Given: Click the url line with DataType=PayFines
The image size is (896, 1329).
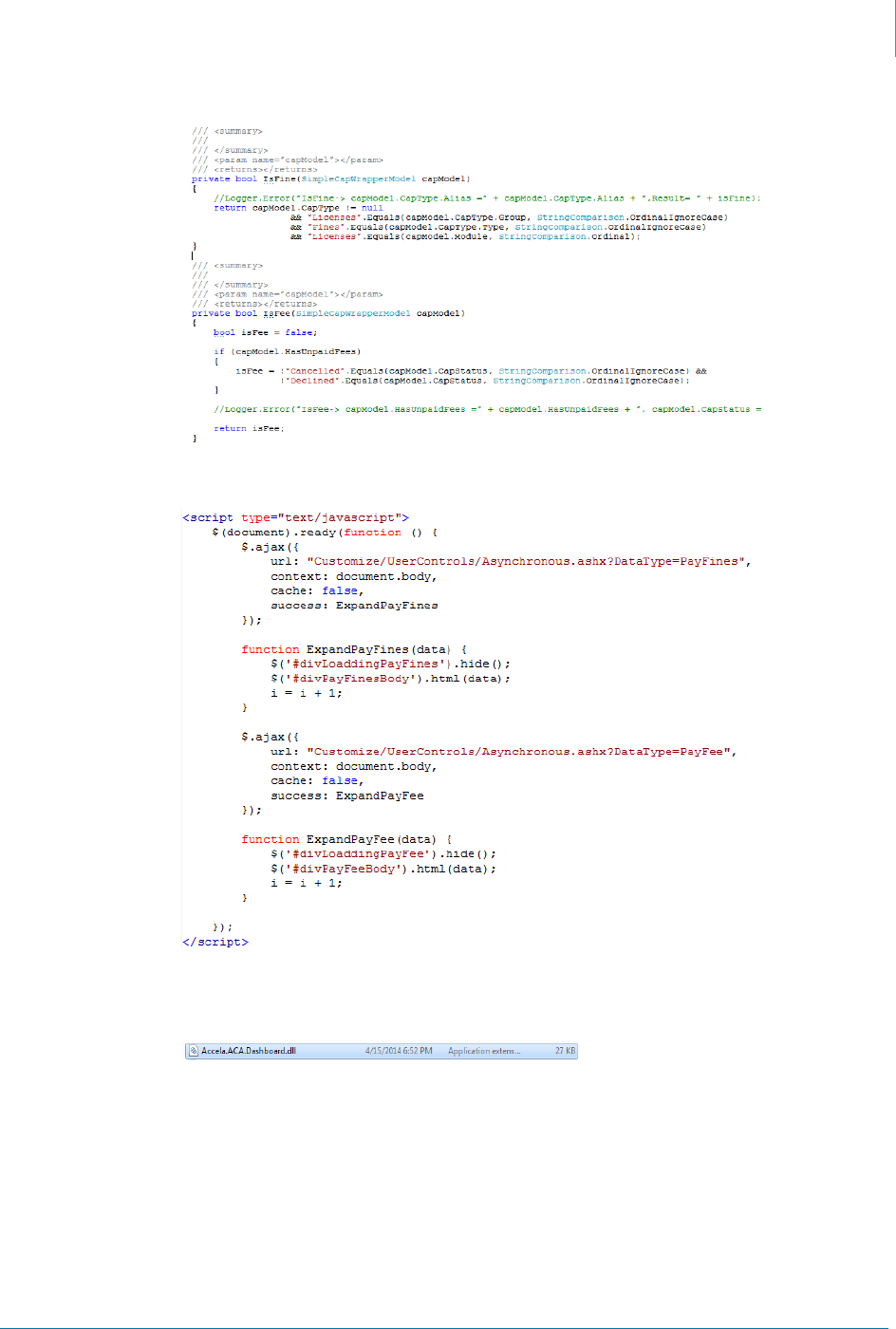Looking at the screenshot, I should coord(511,561).
